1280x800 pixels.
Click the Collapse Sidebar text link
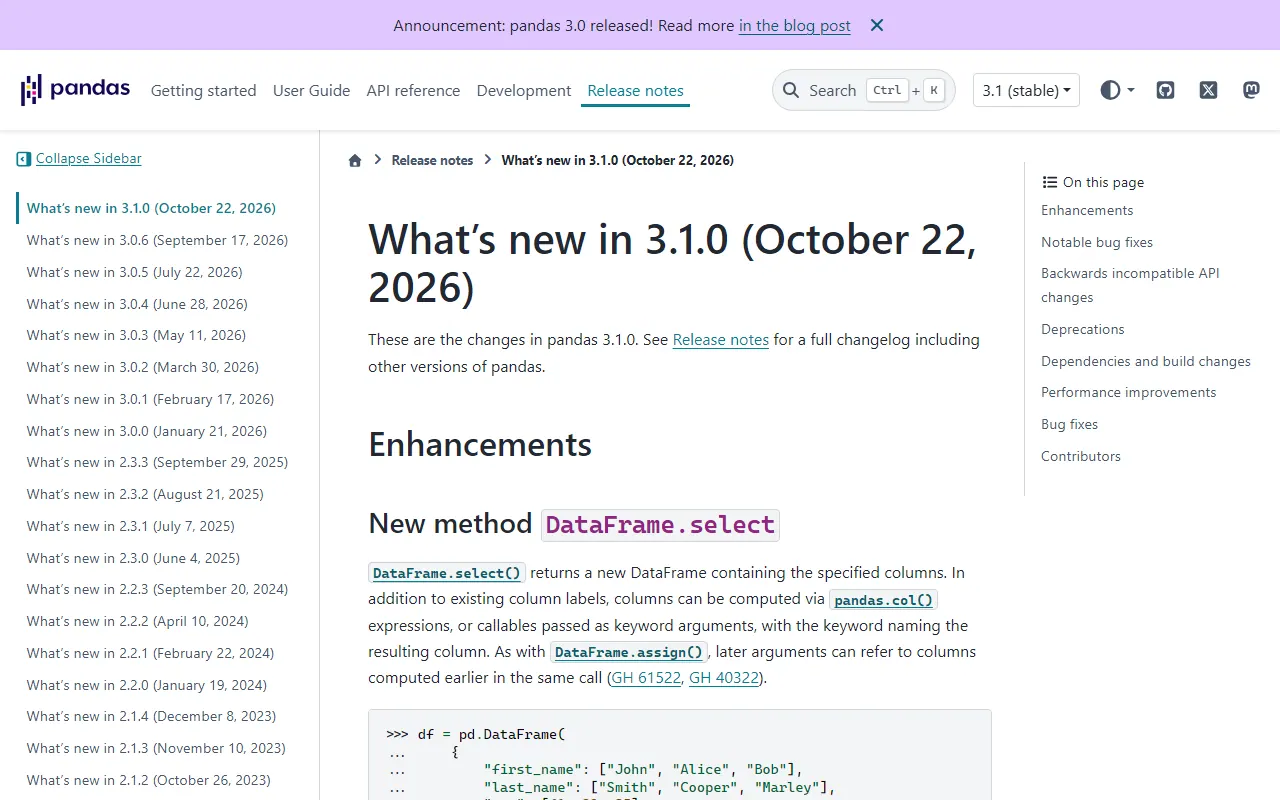[89, 159]
